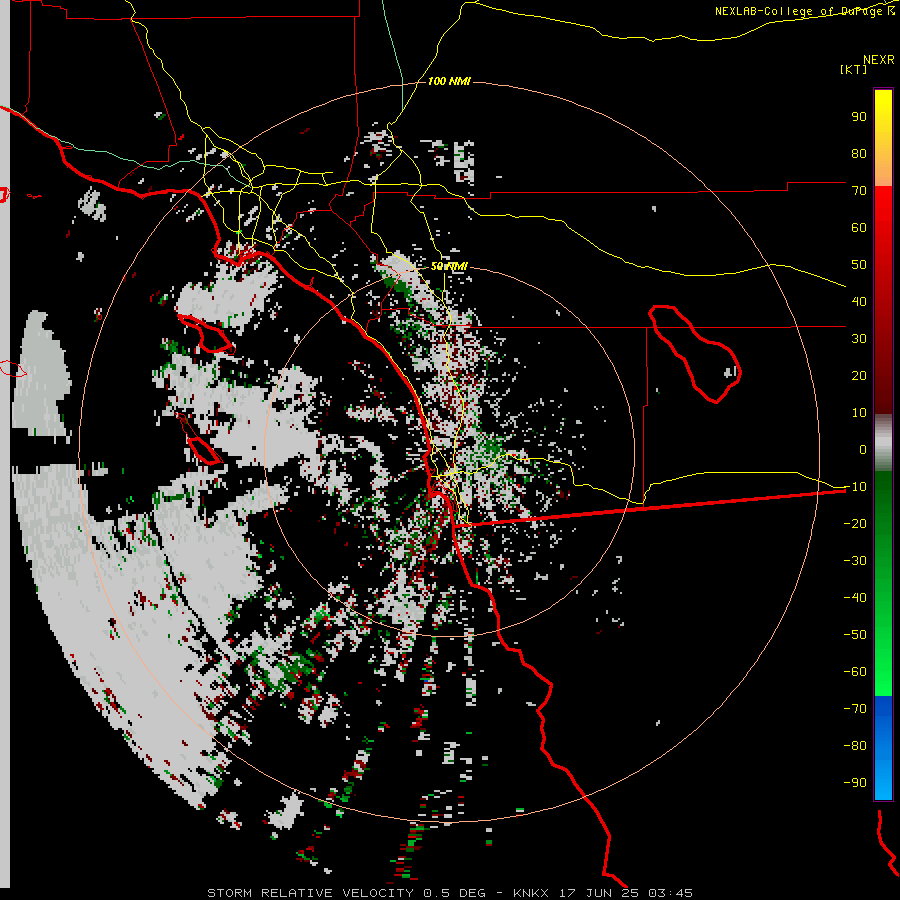Click the -10 value on the color scale
The image size is (900, 900).
[x=855, y=487]
